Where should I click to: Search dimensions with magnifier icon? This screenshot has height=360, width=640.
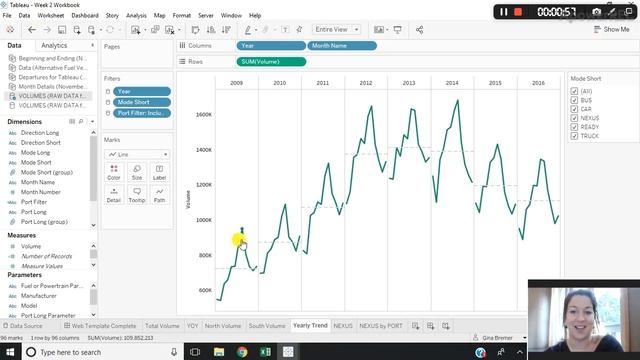81,122
